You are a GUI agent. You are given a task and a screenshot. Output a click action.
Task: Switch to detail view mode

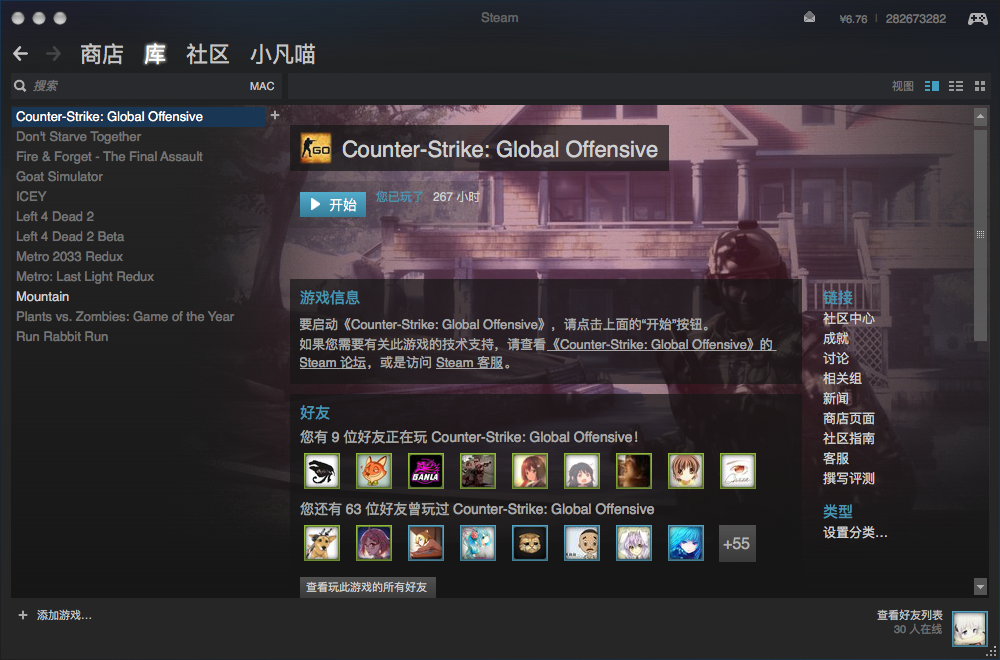932,86
